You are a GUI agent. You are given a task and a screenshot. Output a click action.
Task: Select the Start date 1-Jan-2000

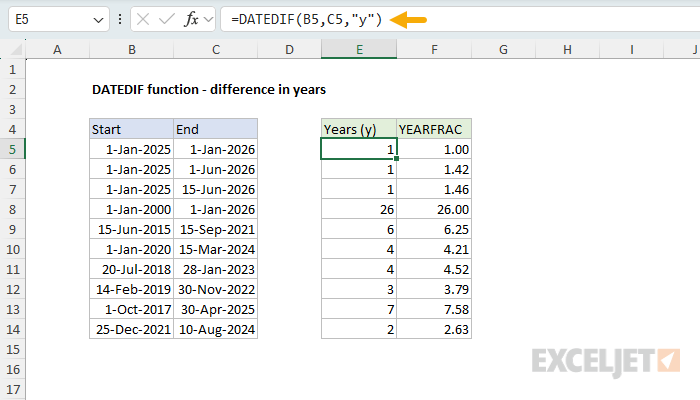[x=131, y=209]
